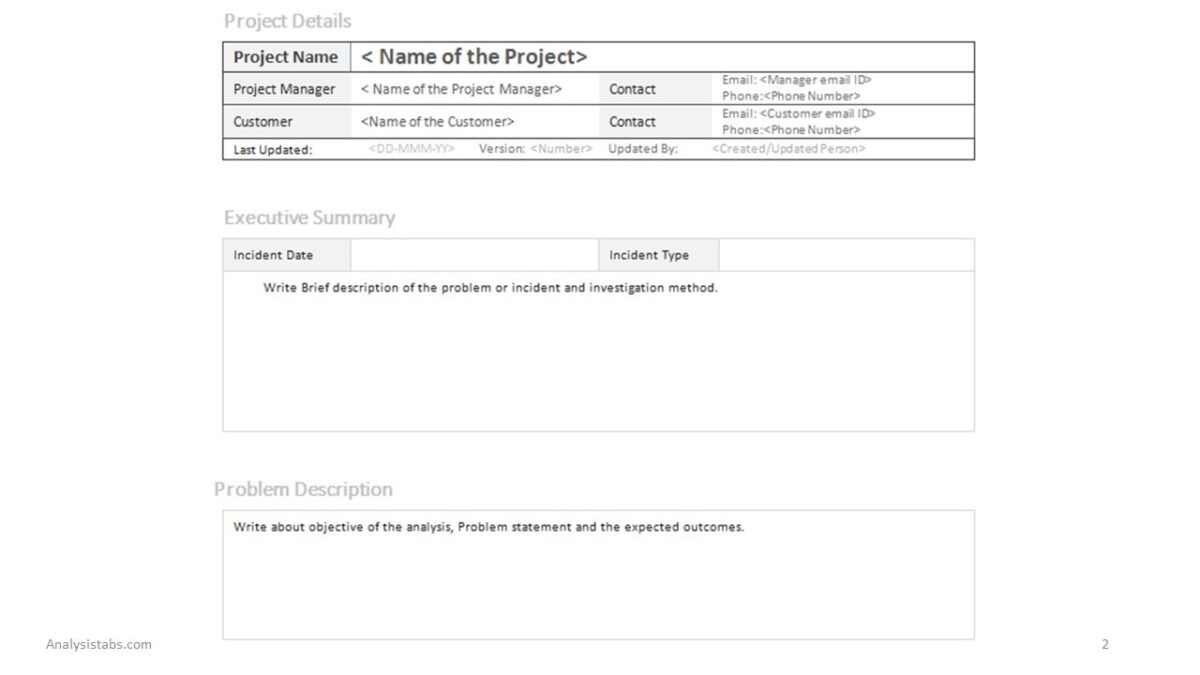The height and width of the screenshot is (675, 1200).
Task: Open the Analysistabs.com footer link
Action: (x=99, y=645)
